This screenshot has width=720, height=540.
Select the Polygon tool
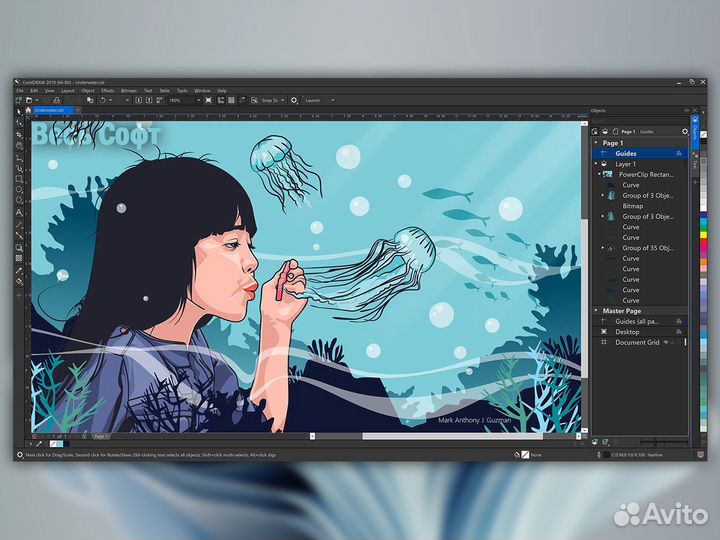point(19,201)
